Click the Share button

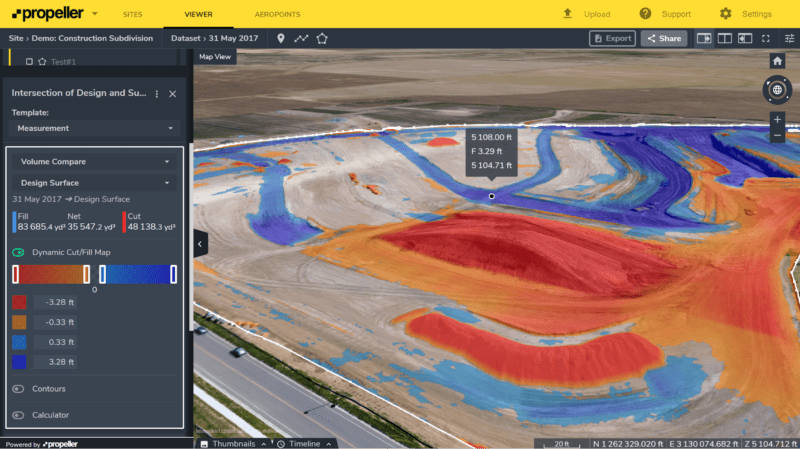[664, 38]
